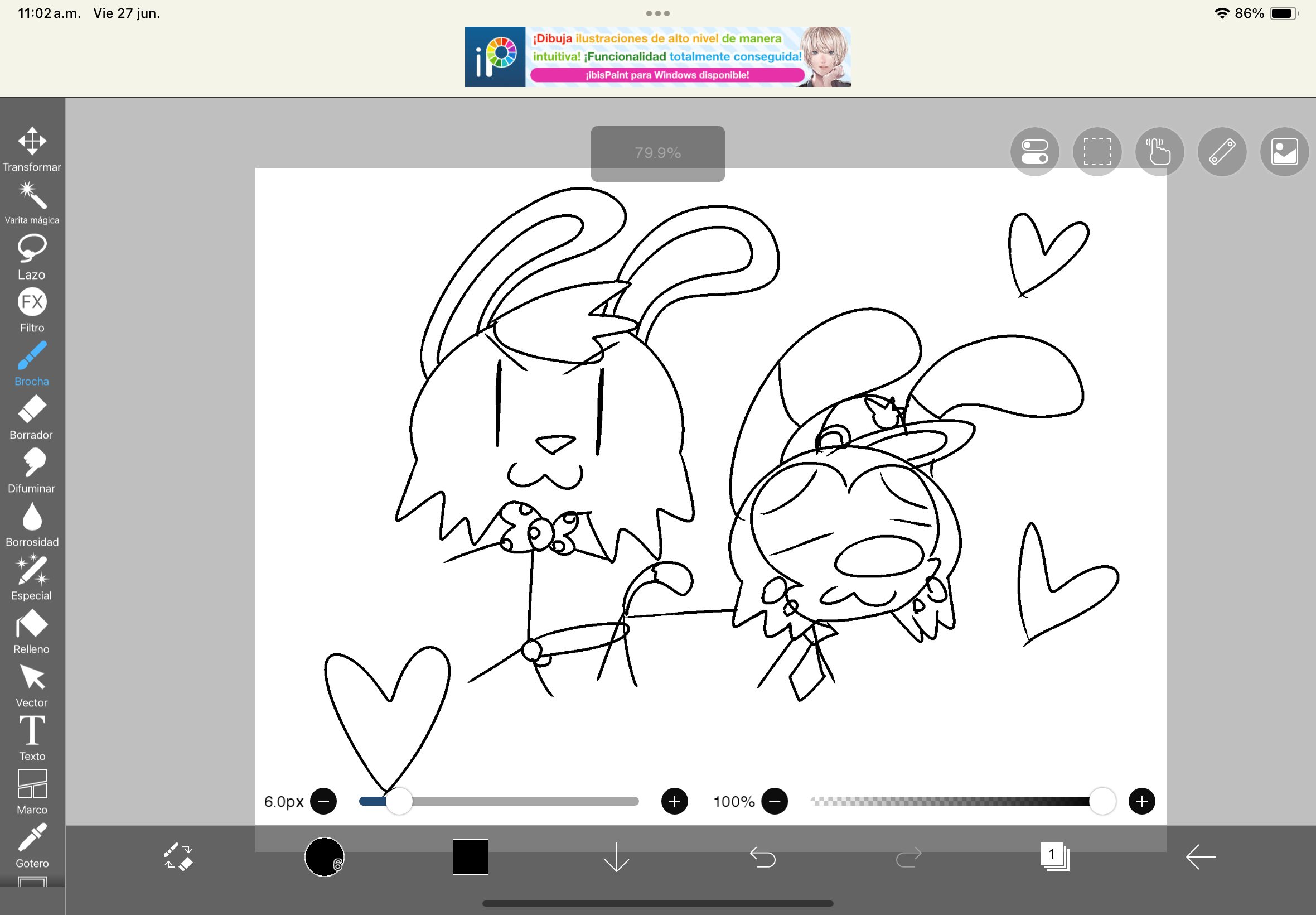Tap the Wi-Fi status icon
Viewport: 1316px width, 915px height.
pyautogui.click(x=1221, y=13)
